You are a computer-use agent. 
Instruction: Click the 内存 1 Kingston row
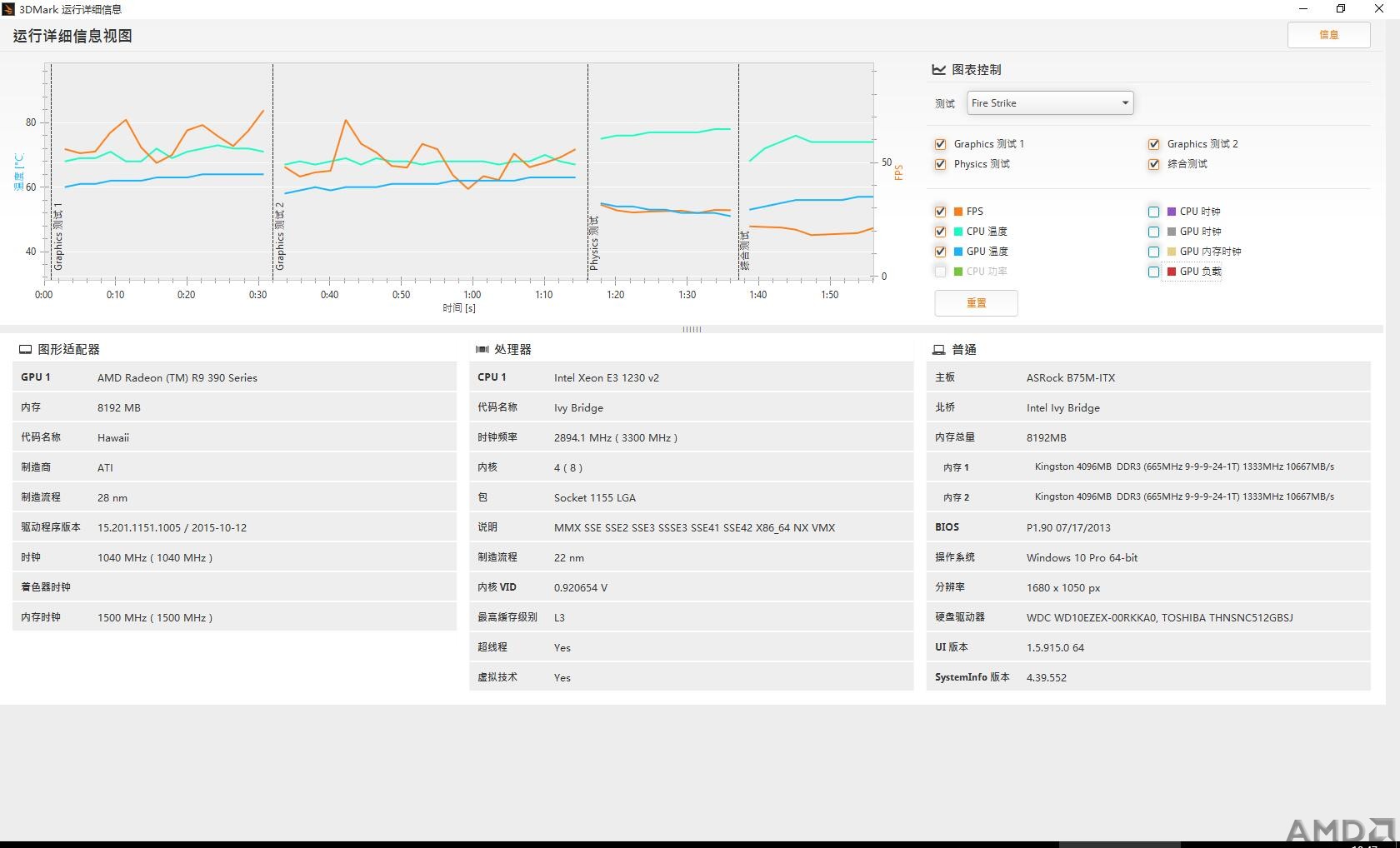click(1148, 467)
